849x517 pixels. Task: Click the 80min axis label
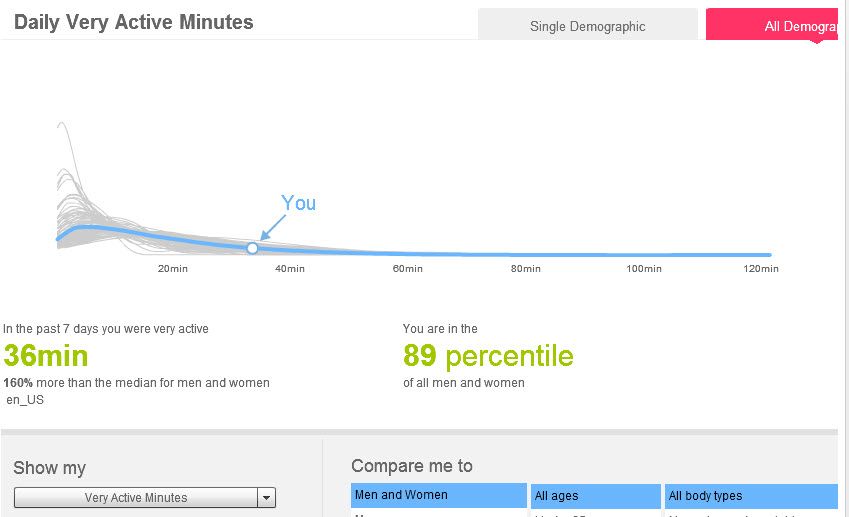(x=525, y=269)
